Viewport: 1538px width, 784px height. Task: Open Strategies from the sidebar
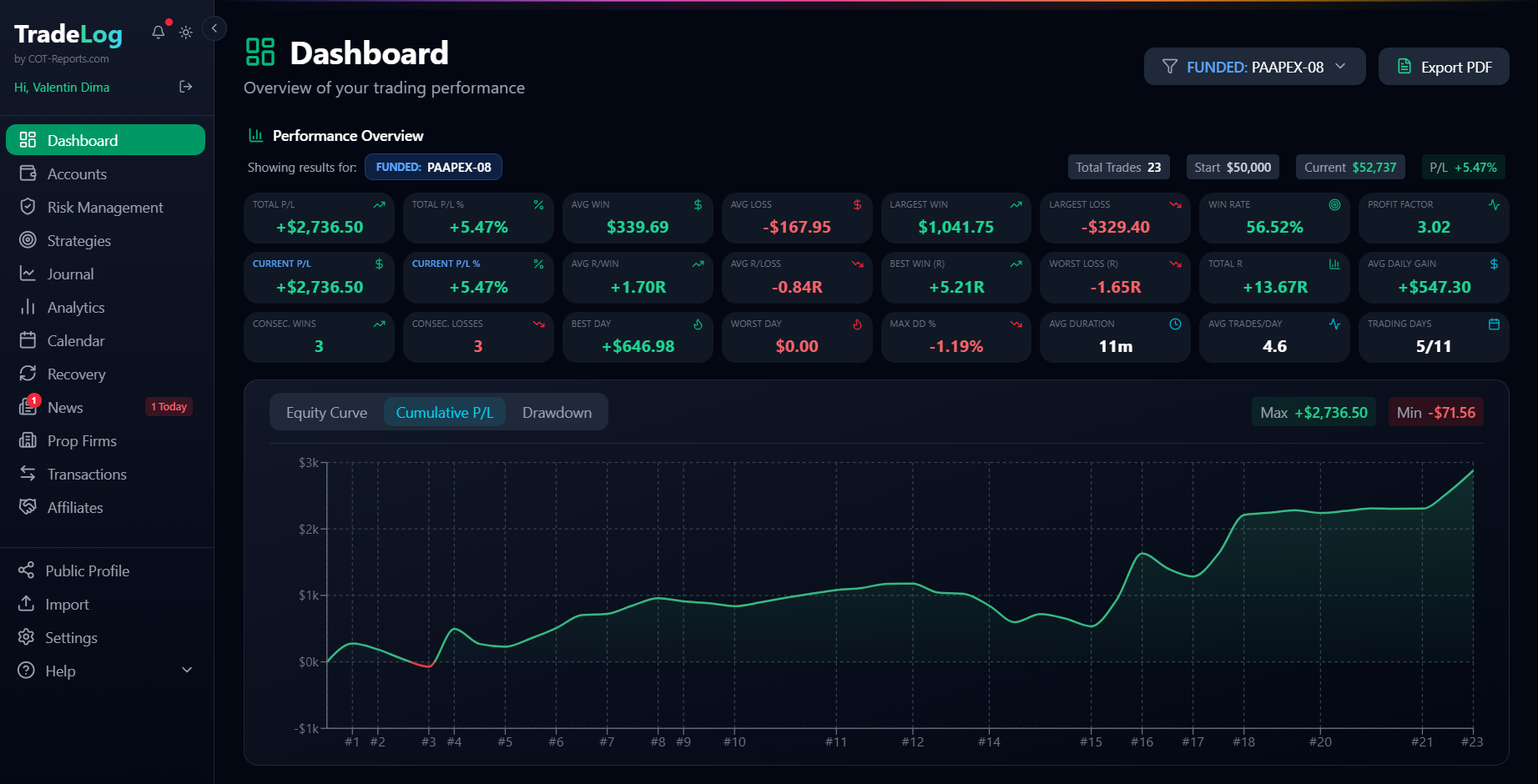[78, 241]
